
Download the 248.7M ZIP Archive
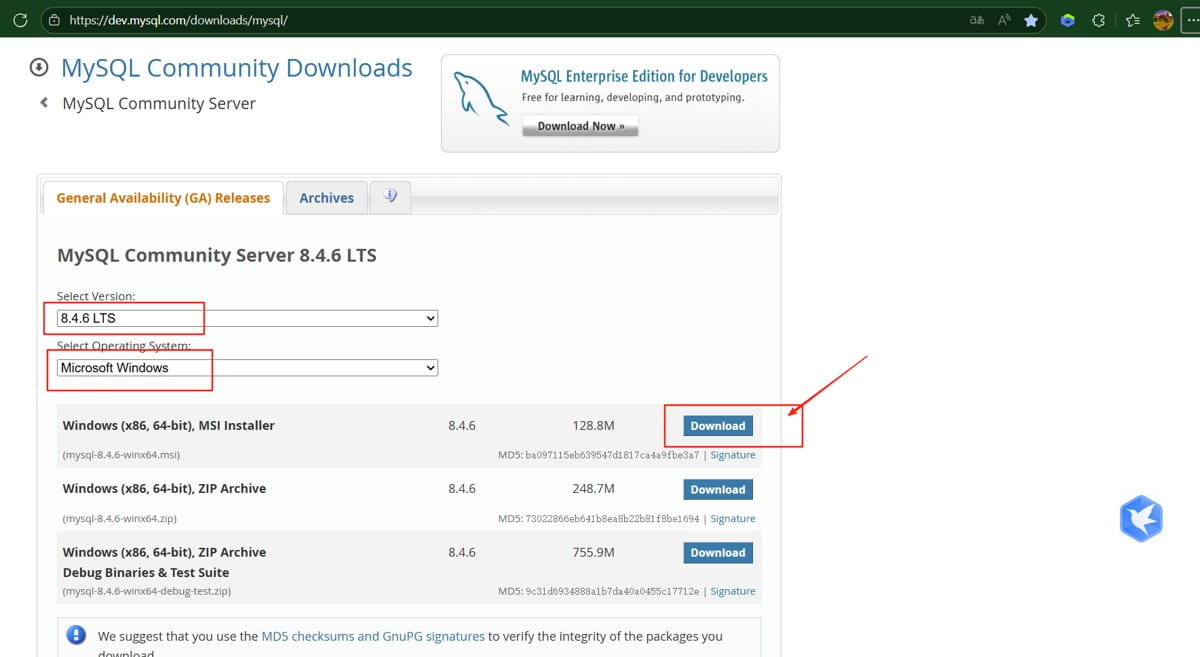coord(718,490)
